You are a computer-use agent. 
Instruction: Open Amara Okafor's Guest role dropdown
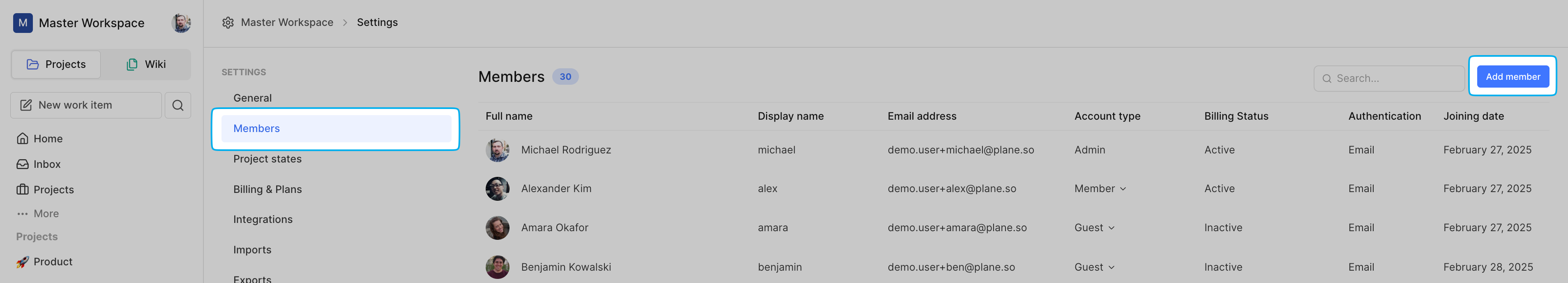click(1094, 227)
